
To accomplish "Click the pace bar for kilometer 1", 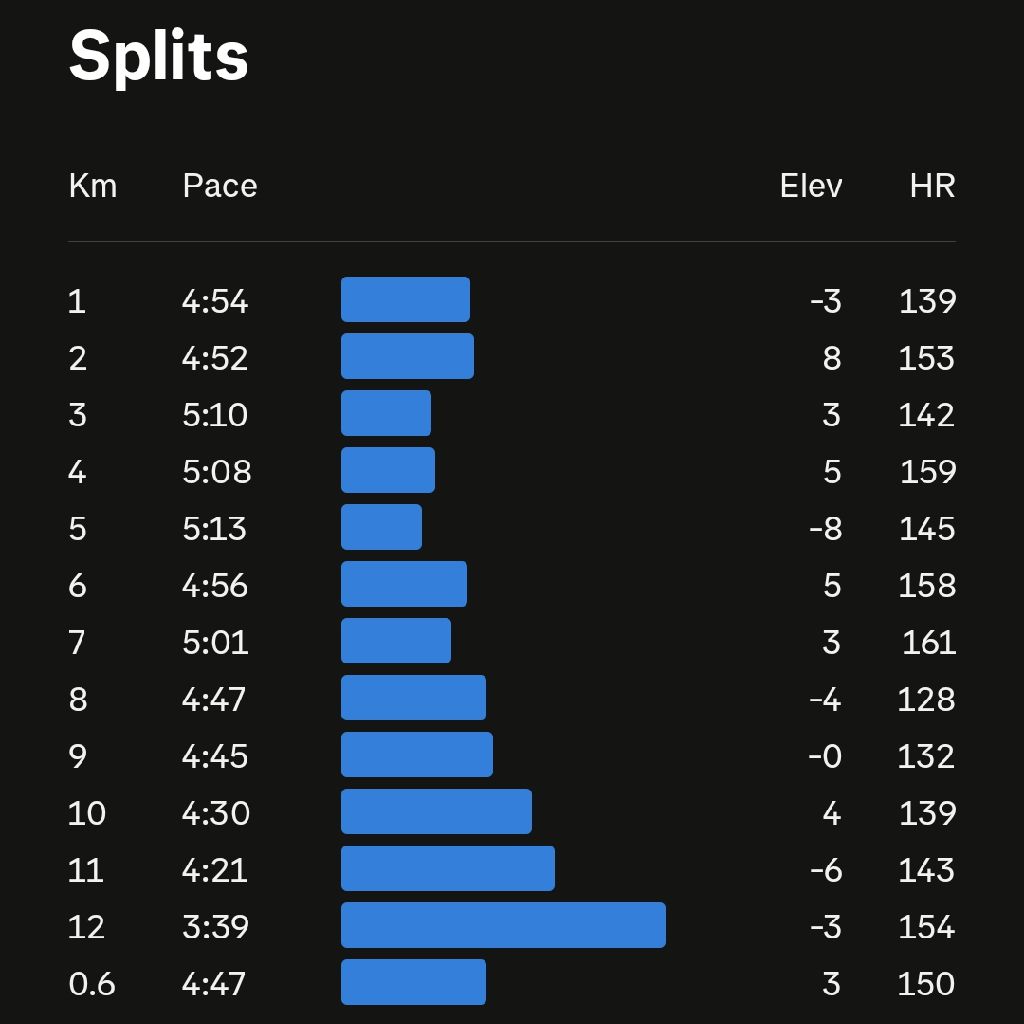I will pyautogui.click(x=405, y=300).
